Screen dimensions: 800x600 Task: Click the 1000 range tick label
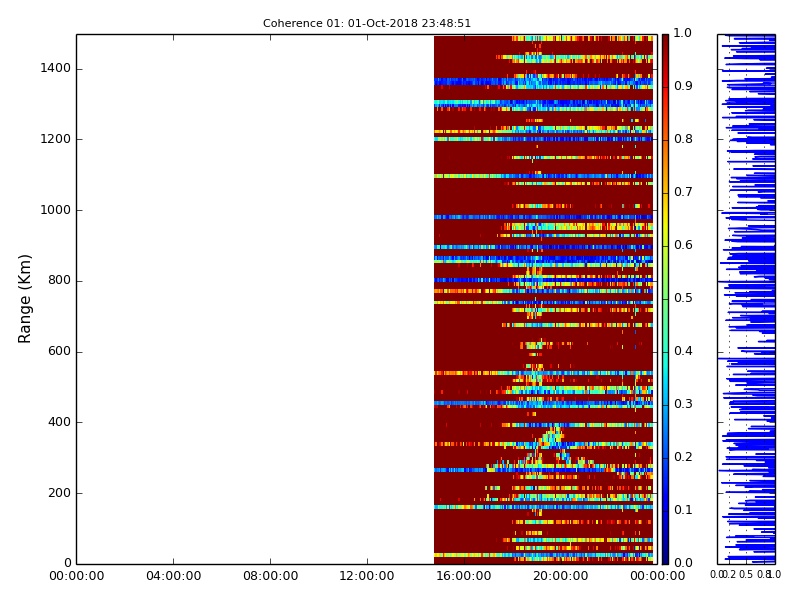pos(56,210)
